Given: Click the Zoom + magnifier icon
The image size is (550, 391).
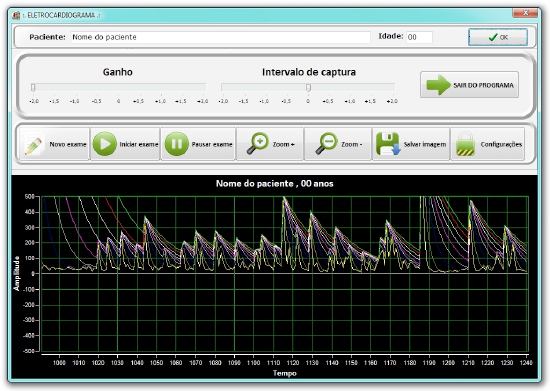Looking at the screenshot, I should point(258,143).
